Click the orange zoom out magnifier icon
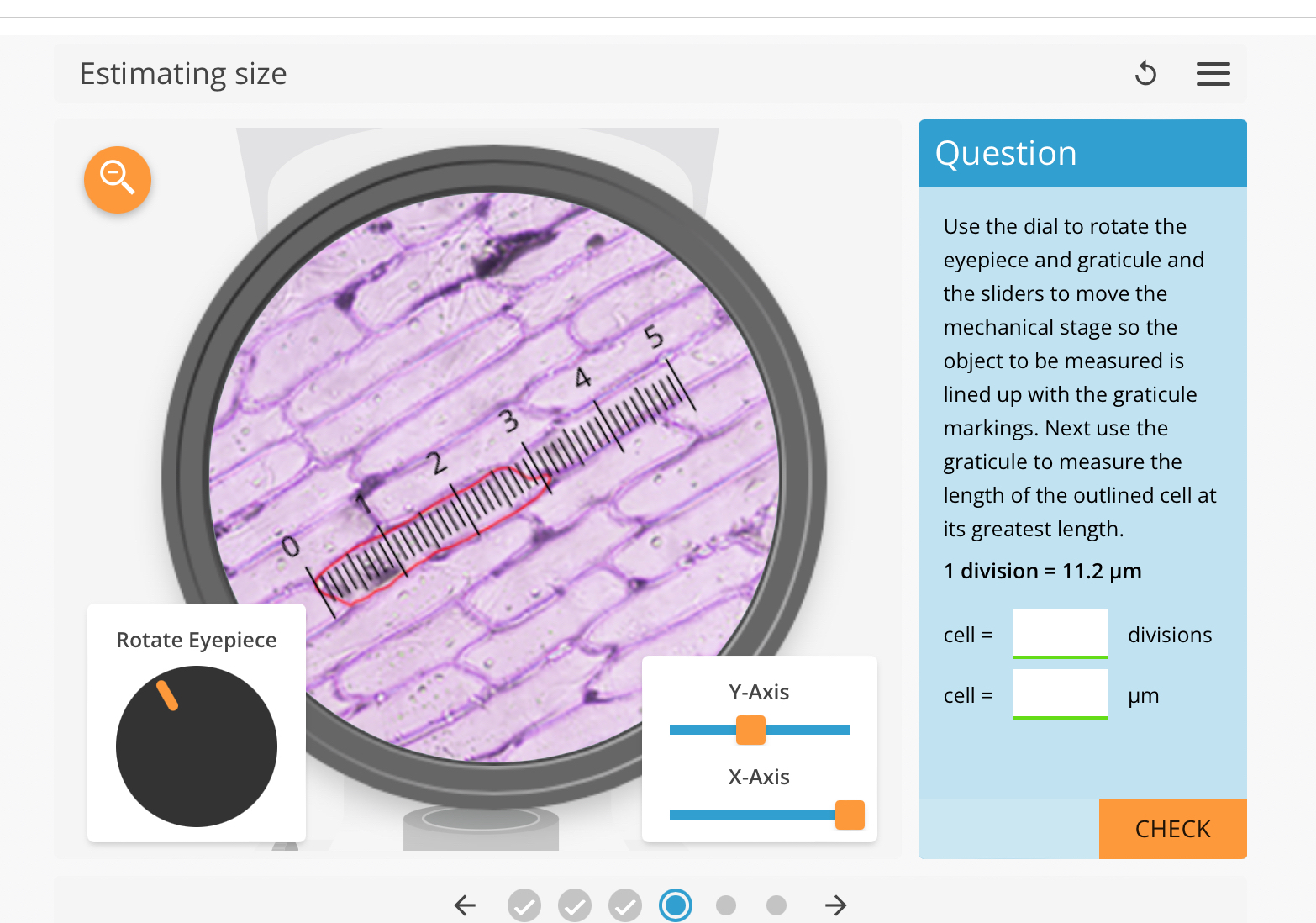This screenshot has width=1316, height=923. (117, 179)
